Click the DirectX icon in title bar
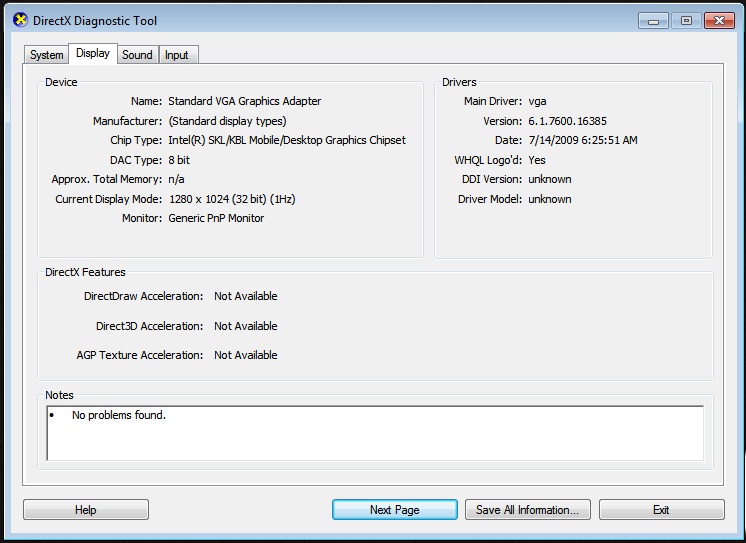 (x=20, y=20)
